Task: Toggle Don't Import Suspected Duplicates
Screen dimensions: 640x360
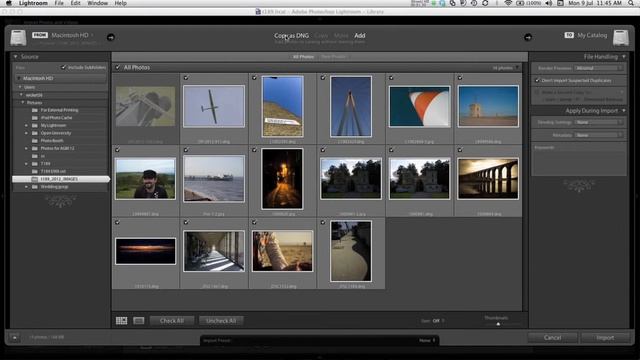Action: pyautogui.click(x=537, y=80)
